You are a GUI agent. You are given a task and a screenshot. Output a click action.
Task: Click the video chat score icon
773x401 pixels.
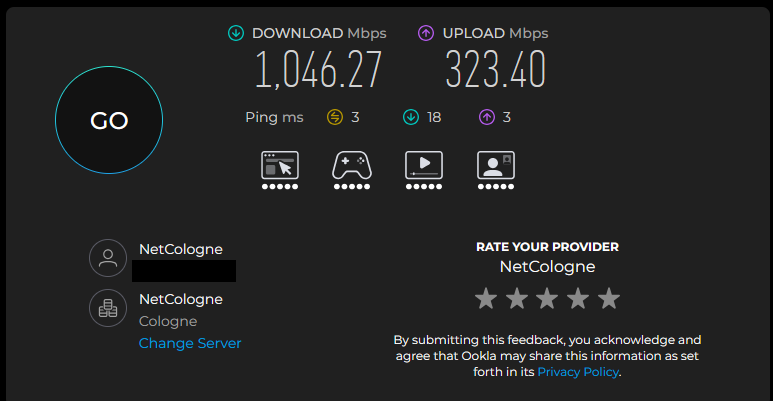click(x=496, y=170)
